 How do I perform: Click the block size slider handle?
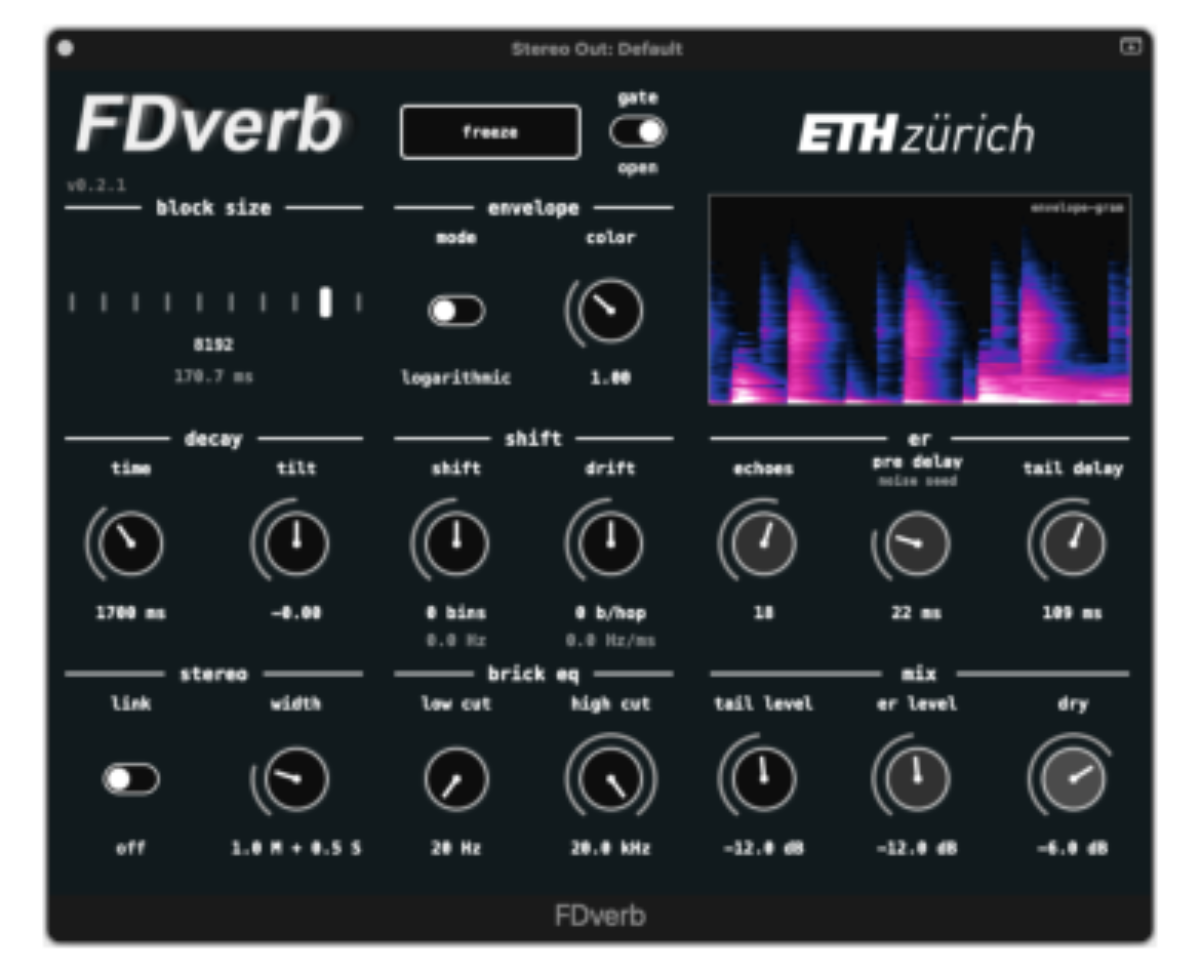coord(325,302)
